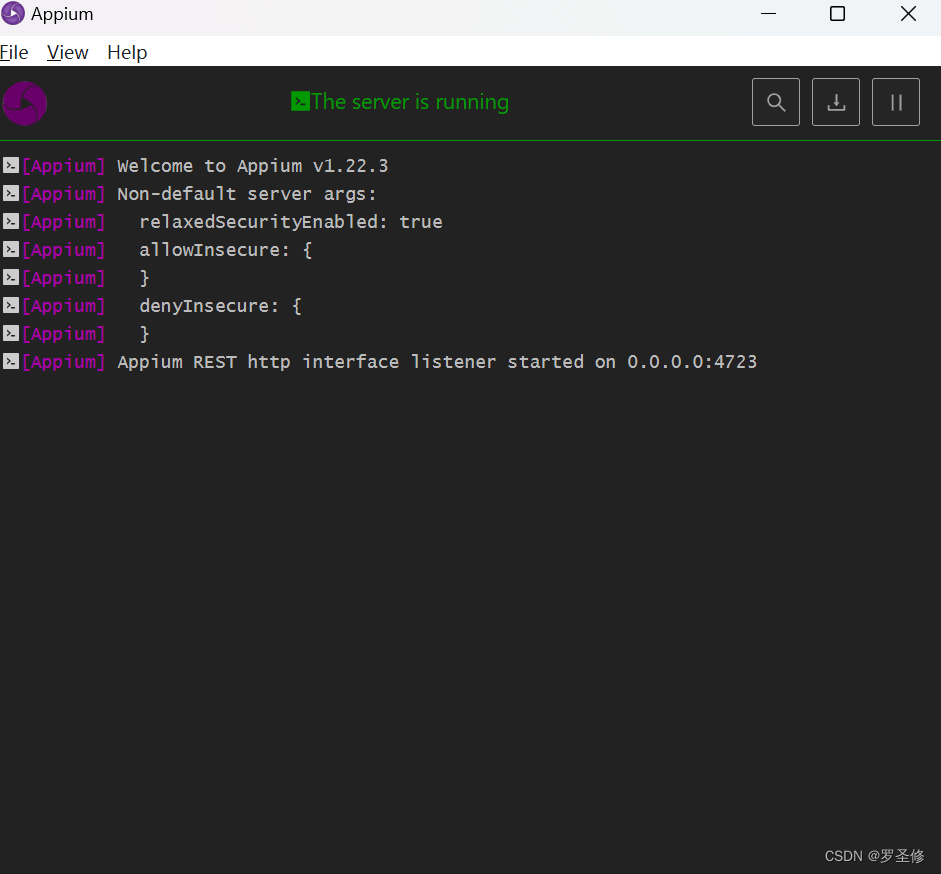Open the Help menu
Viewport: 941px width, 874px height.
coord(127,52)
